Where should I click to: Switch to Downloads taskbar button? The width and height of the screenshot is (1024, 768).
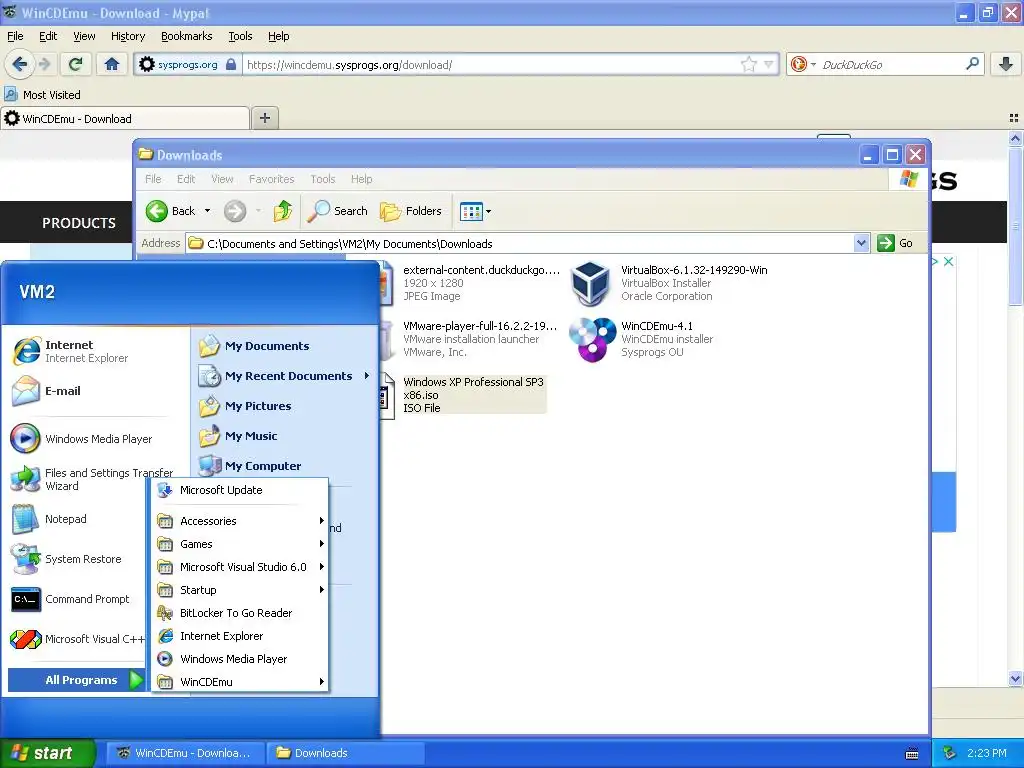tap(346, 753)
